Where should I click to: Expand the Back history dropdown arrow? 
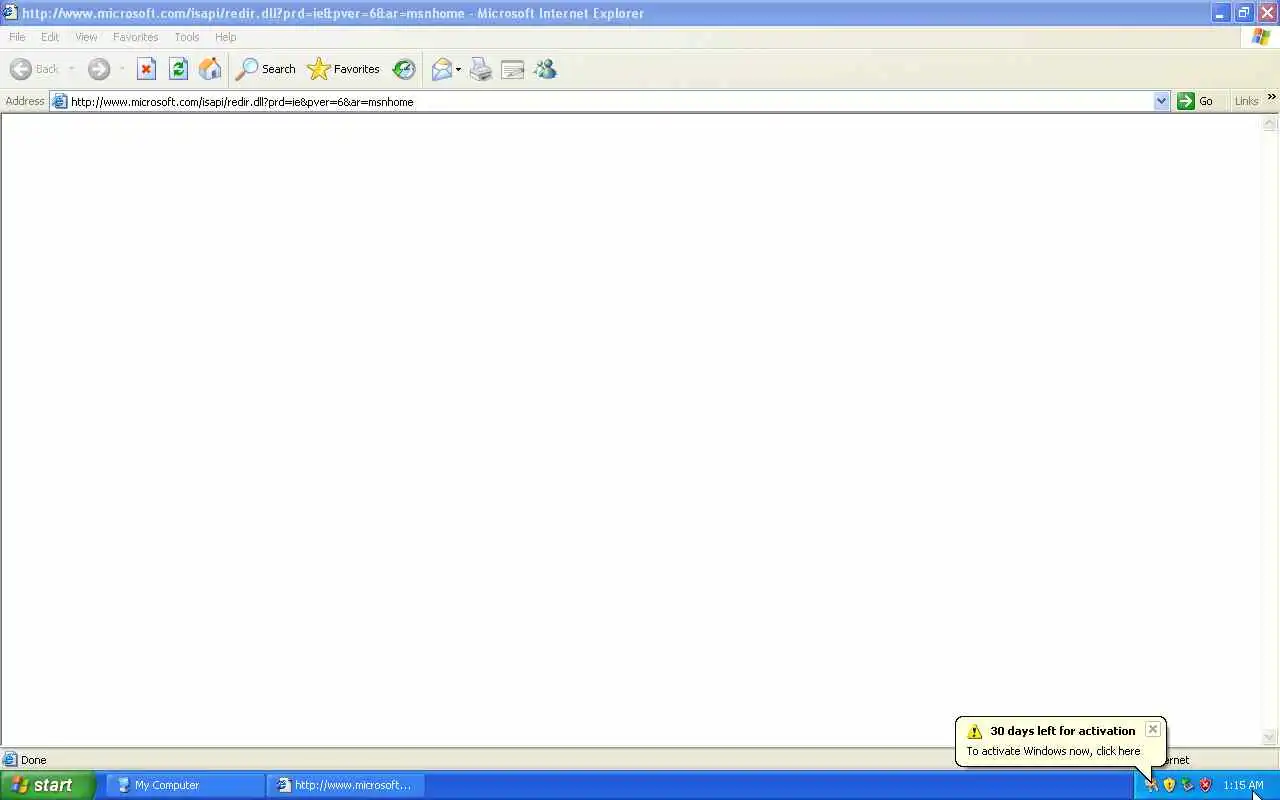[71, 69]
